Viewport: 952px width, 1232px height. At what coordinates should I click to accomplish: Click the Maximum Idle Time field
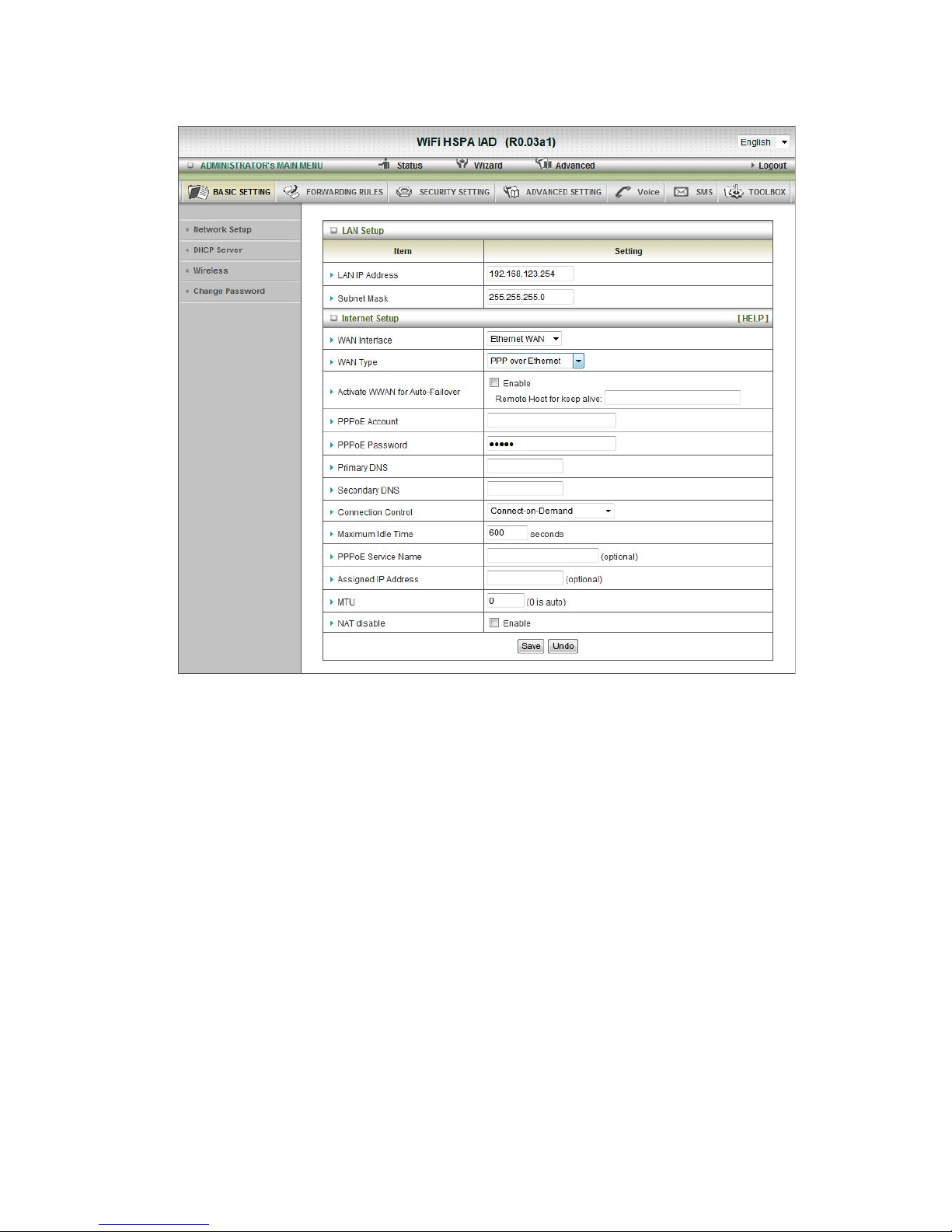click(x=507, y=533)
